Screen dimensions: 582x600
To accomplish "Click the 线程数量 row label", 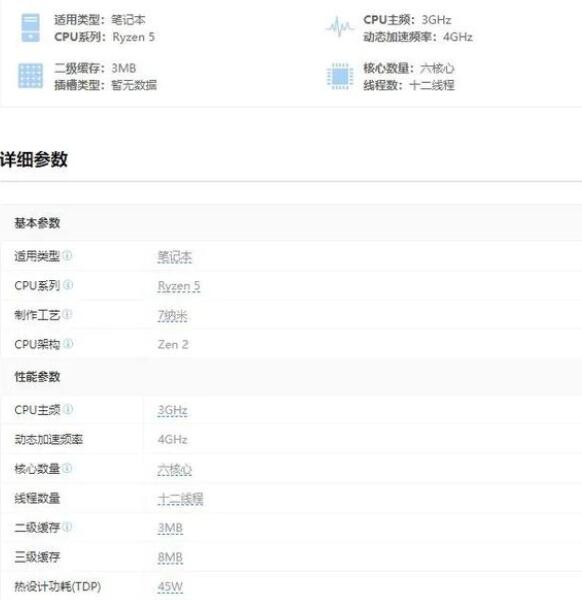I will [x=37, y=498].
